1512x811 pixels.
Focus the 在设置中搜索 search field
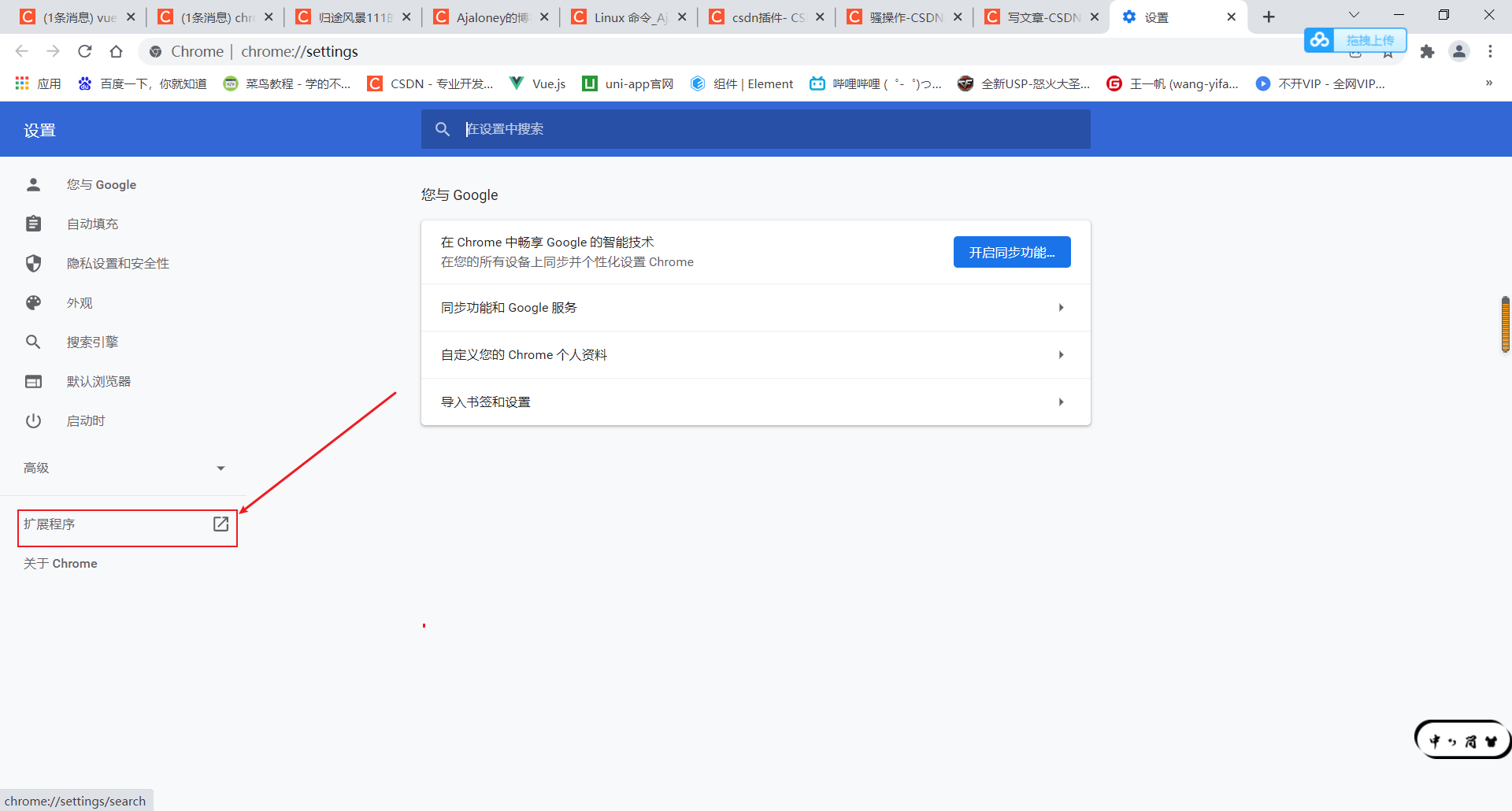pyautogui.click(x=756, y=129)
